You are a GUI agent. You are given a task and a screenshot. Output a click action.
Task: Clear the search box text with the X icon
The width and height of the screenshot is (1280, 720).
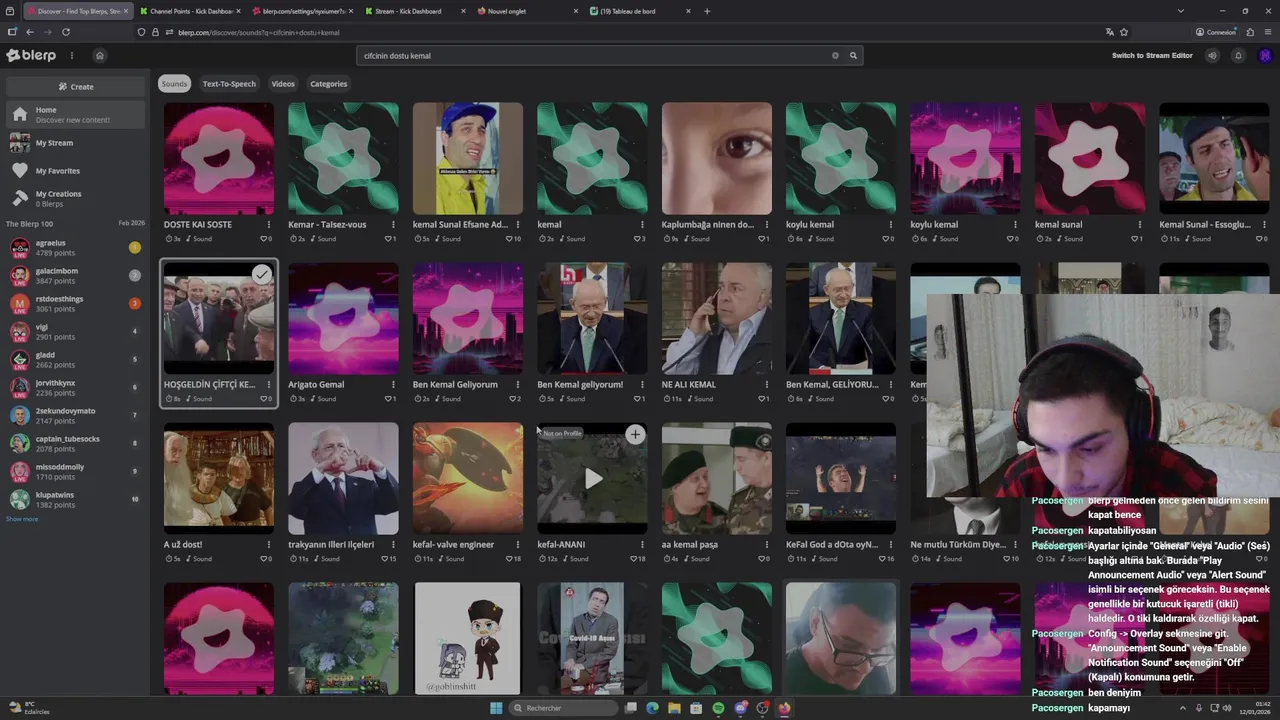point(835,56)
